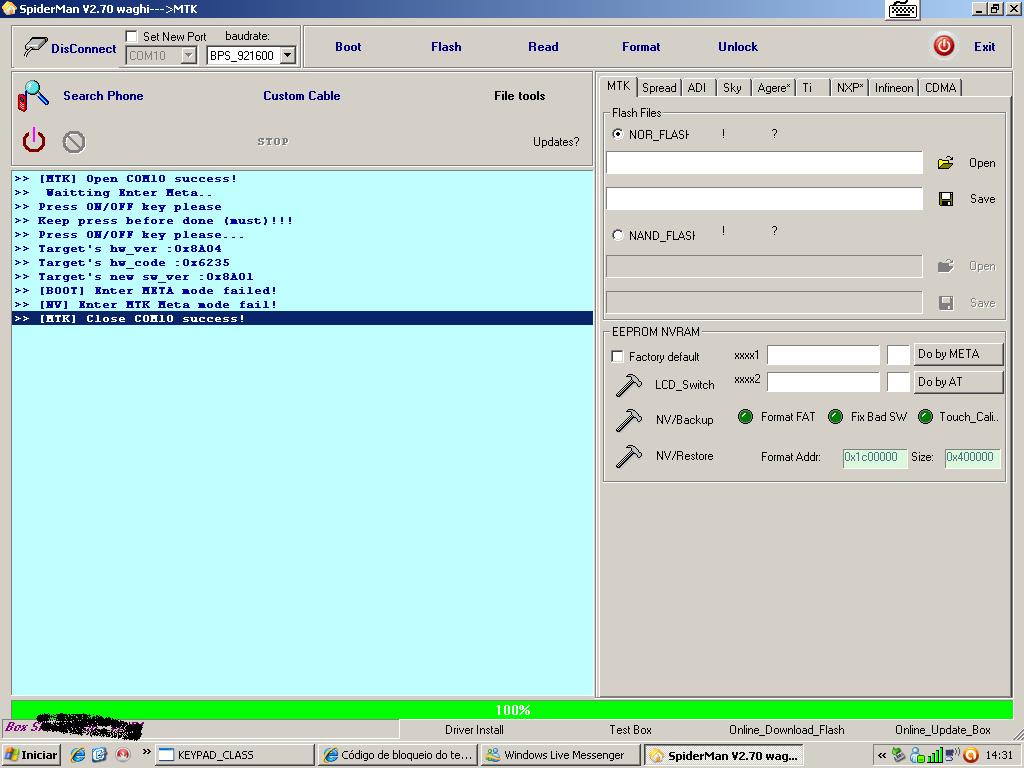Switch to the CDMA tab
The image size is (1024, 768).
940,88
